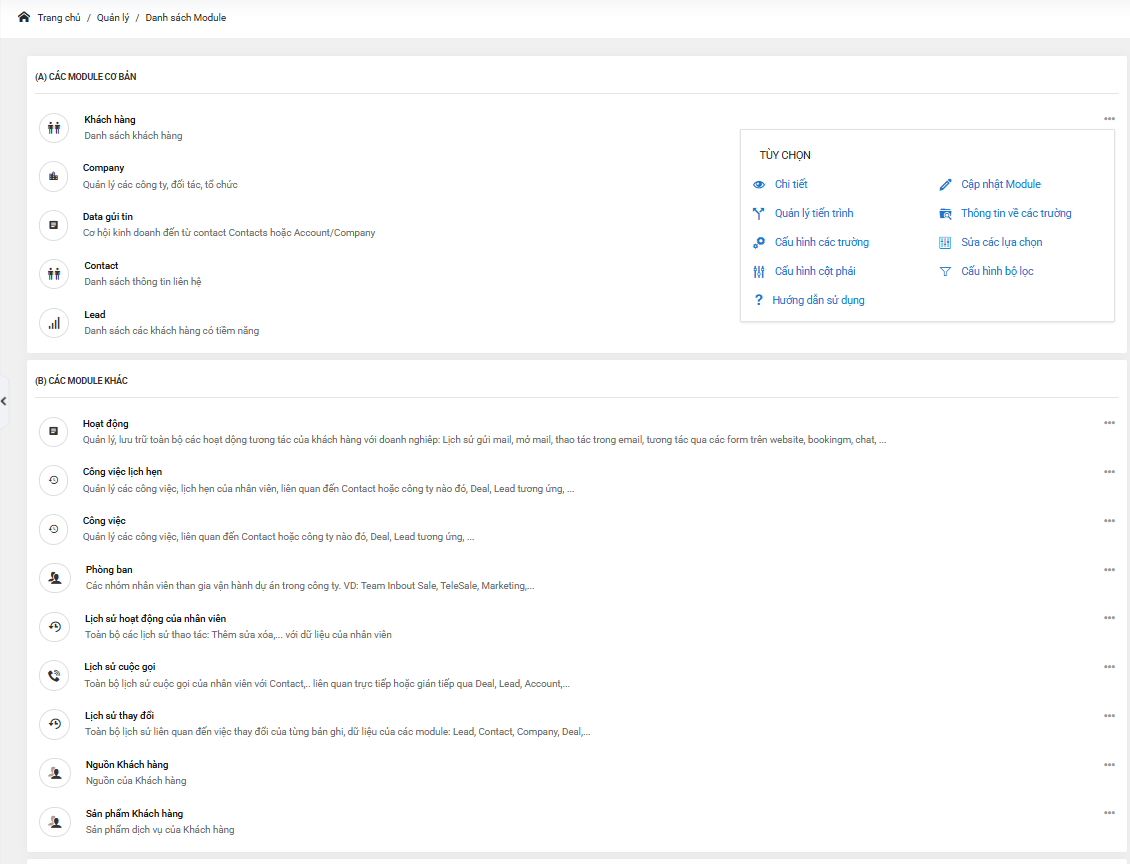Click Hướng dẫn sử dụng help link
This screenshot has height=864, width=1130.
(818, 300)
